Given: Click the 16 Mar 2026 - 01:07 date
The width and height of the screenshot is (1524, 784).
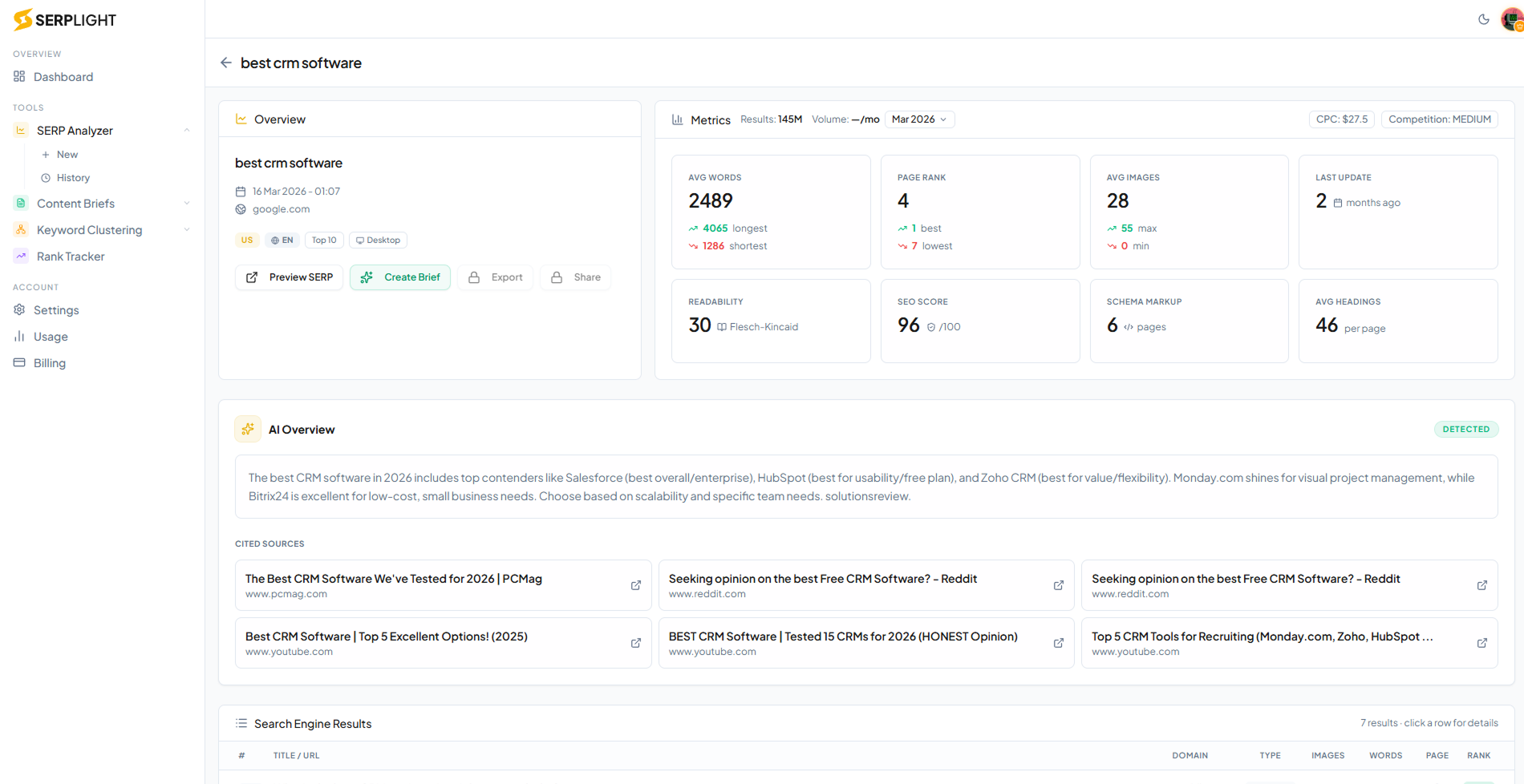Looking at the screenshot, I should click(x=296, y=192).
